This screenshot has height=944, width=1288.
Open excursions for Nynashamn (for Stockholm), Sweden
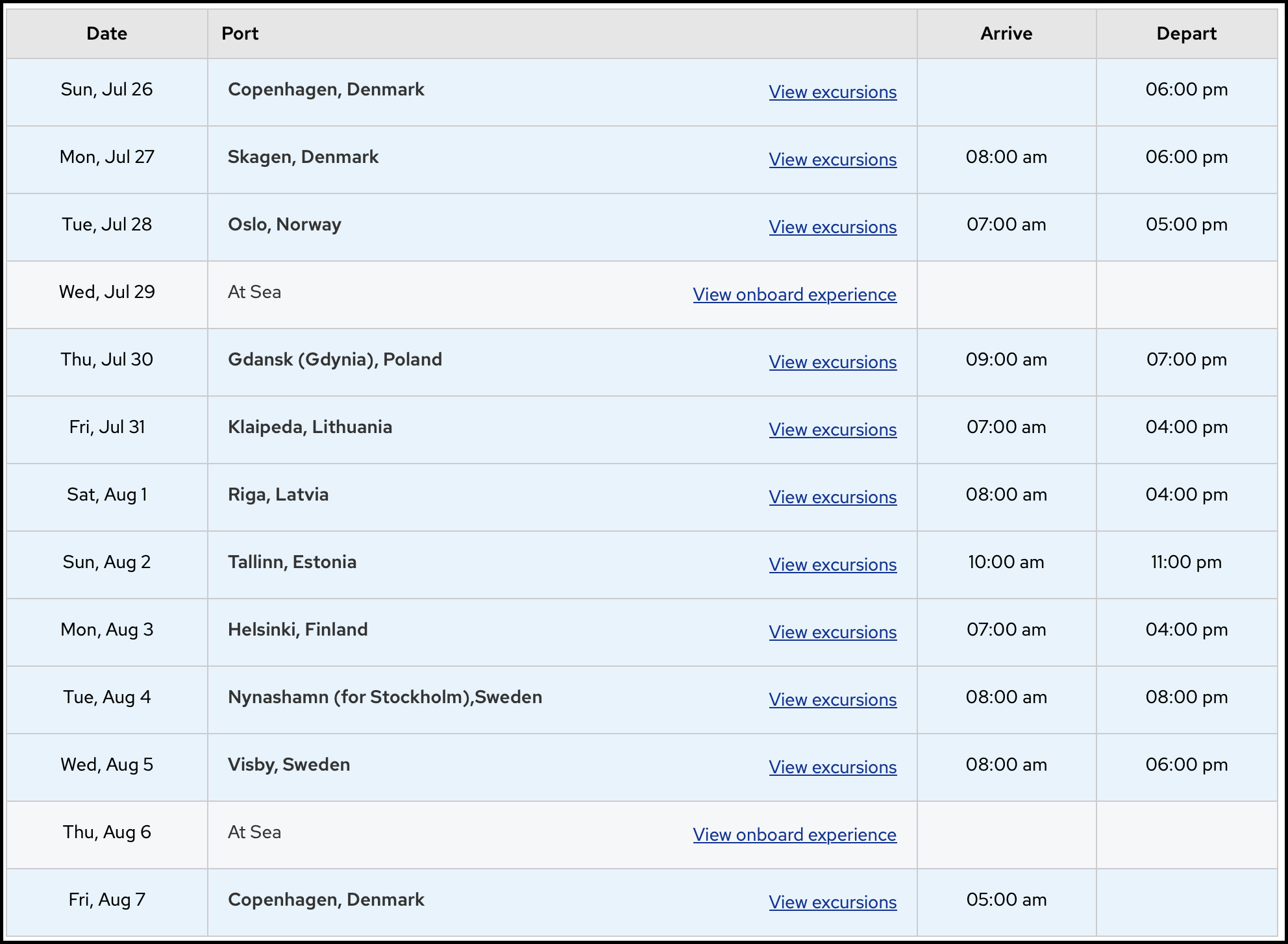tap(832, 700)
